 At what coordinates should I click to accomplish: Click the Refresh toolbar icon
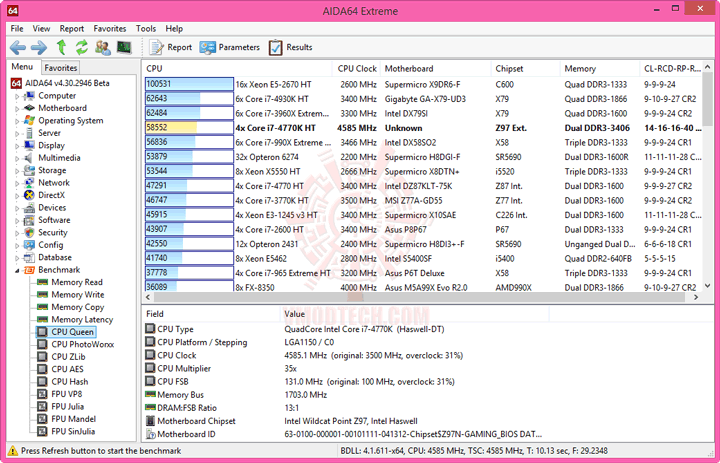[x=82, y=47]
